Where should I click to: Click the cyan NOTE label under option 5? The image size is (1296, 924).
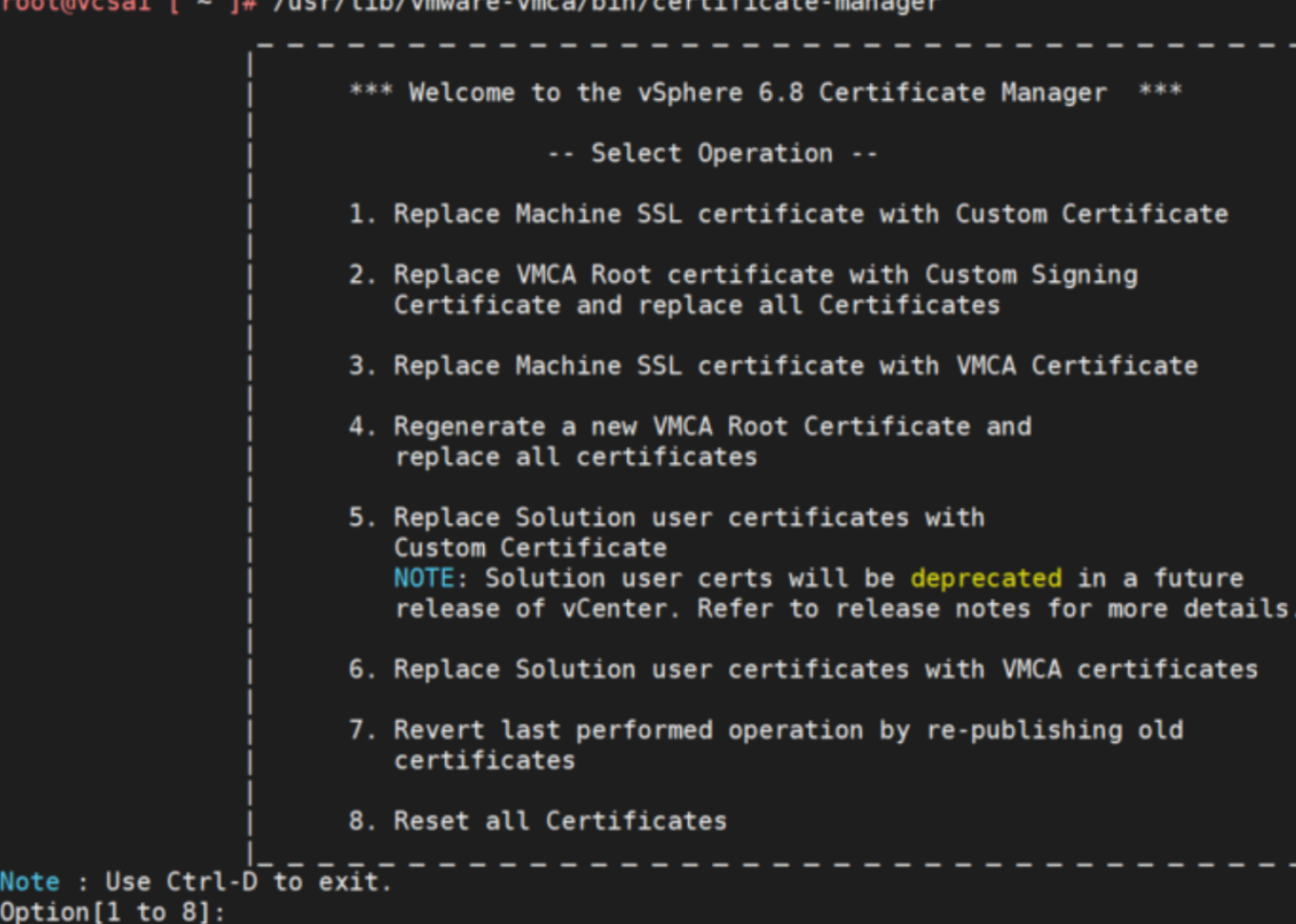(x=424, y=578)
